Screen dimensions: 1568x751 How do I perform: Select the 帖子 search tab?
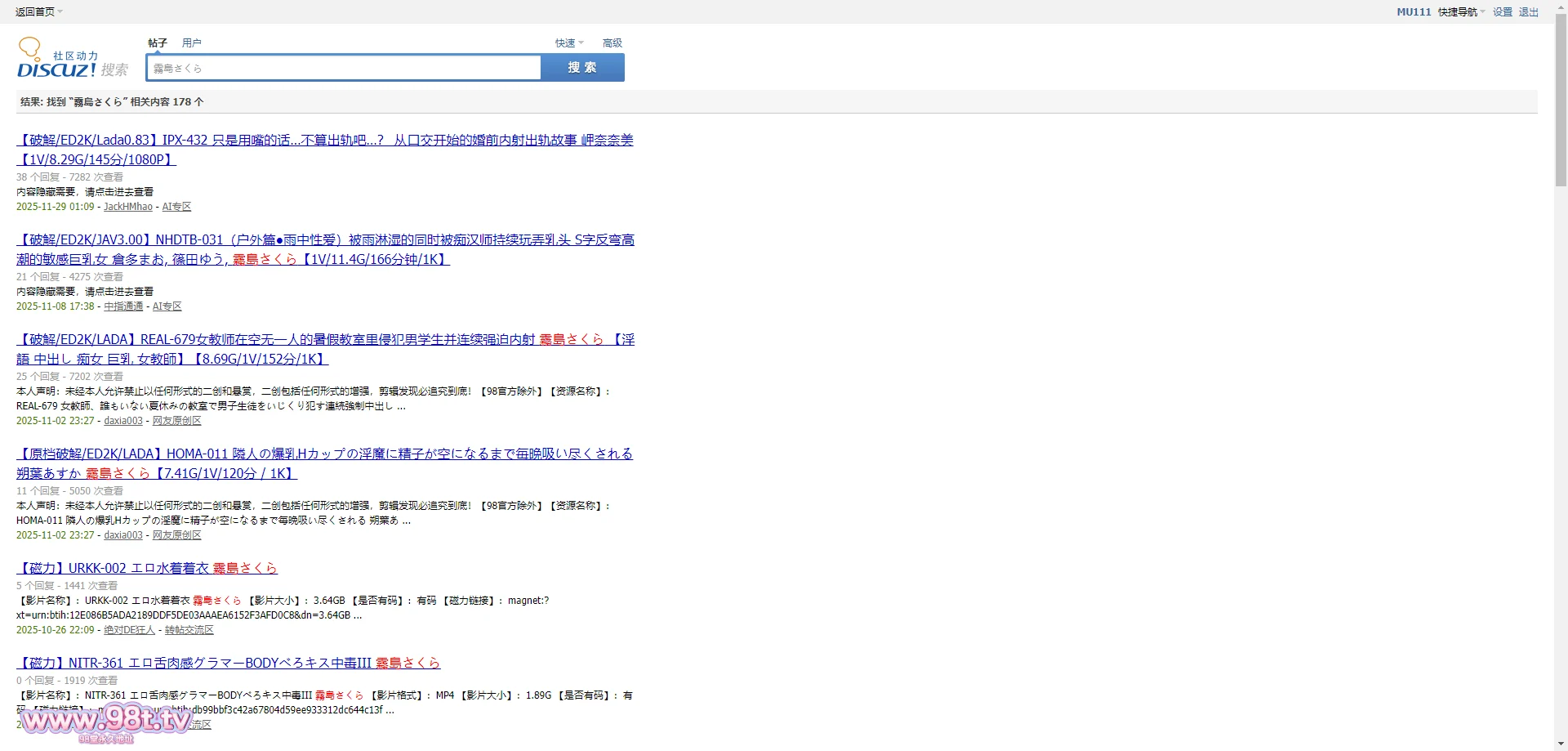(157, 42)
